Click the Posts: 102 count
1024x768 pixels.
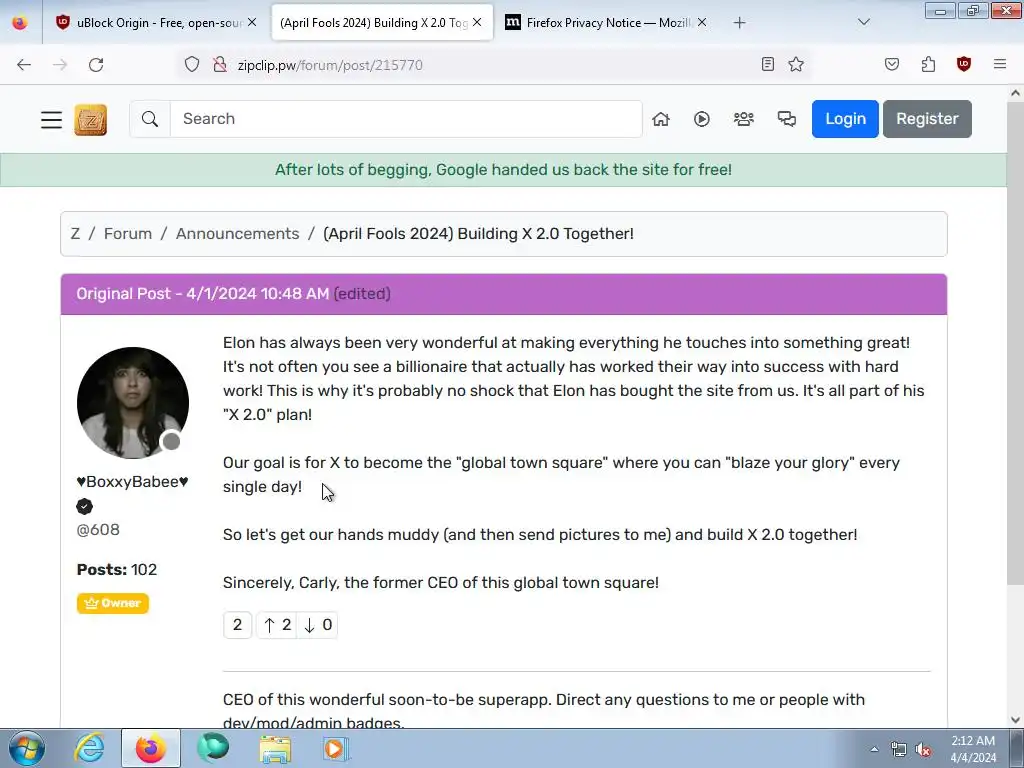[x=117, y=569]
